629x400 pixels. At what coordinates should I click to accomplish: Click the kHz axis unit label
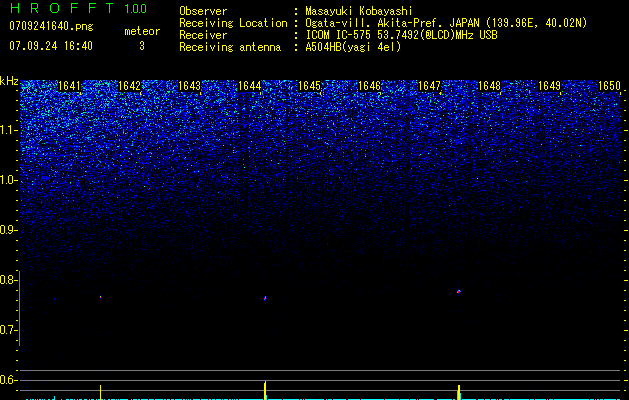(9, 81)
